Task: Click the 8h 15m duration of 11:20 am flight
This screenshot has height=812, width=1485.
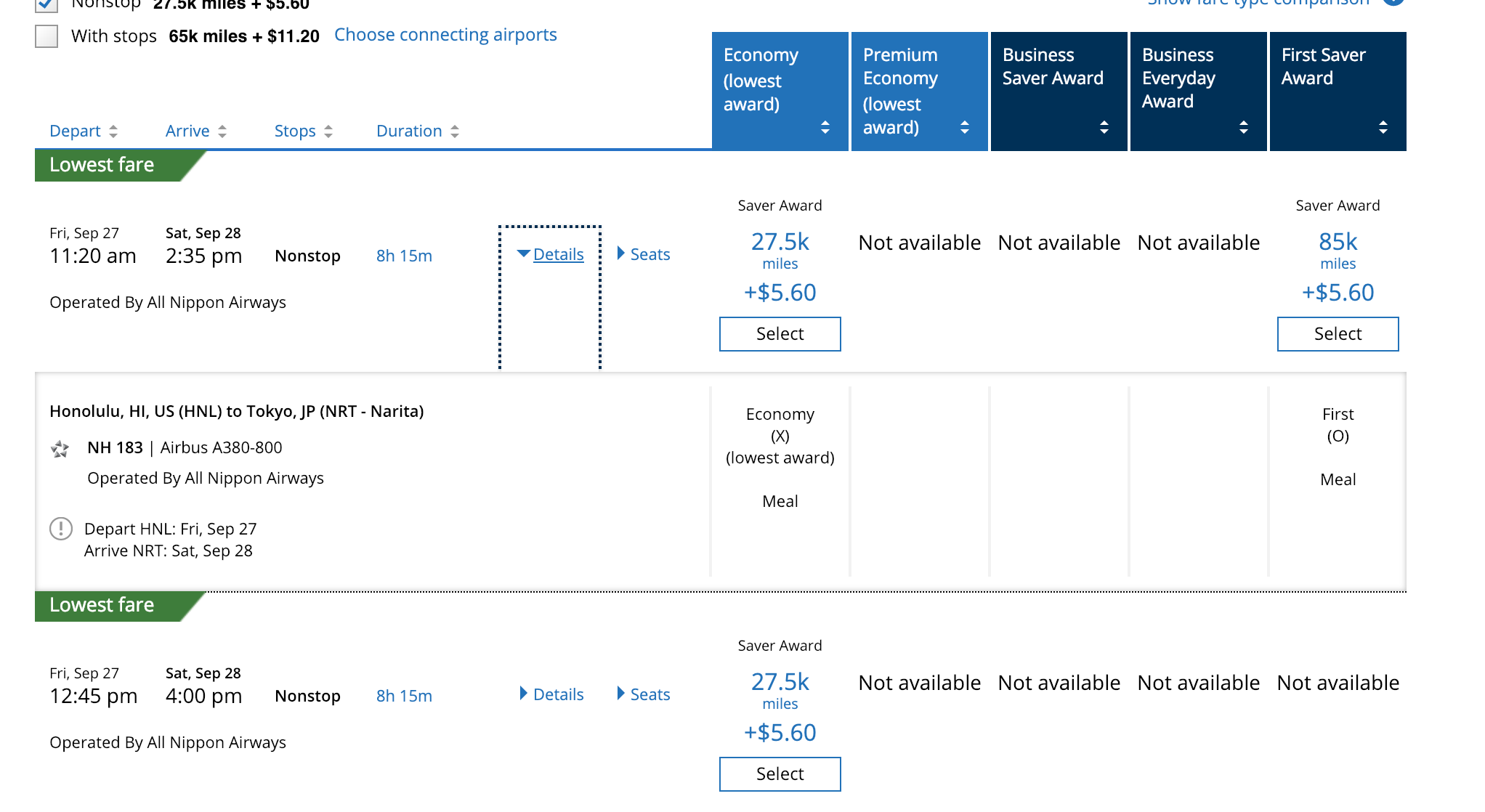Action: pyautogui.click(x=404, y=256)
